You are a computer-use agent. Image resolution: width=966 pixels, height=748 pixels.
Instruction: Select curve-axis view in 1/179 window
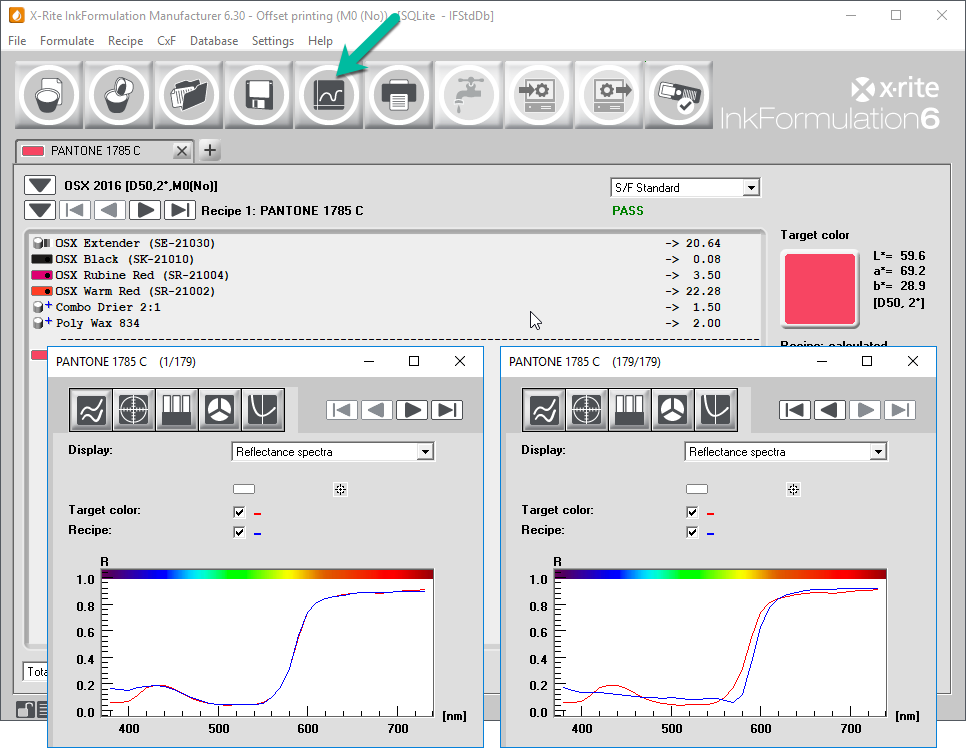point(263,410)
